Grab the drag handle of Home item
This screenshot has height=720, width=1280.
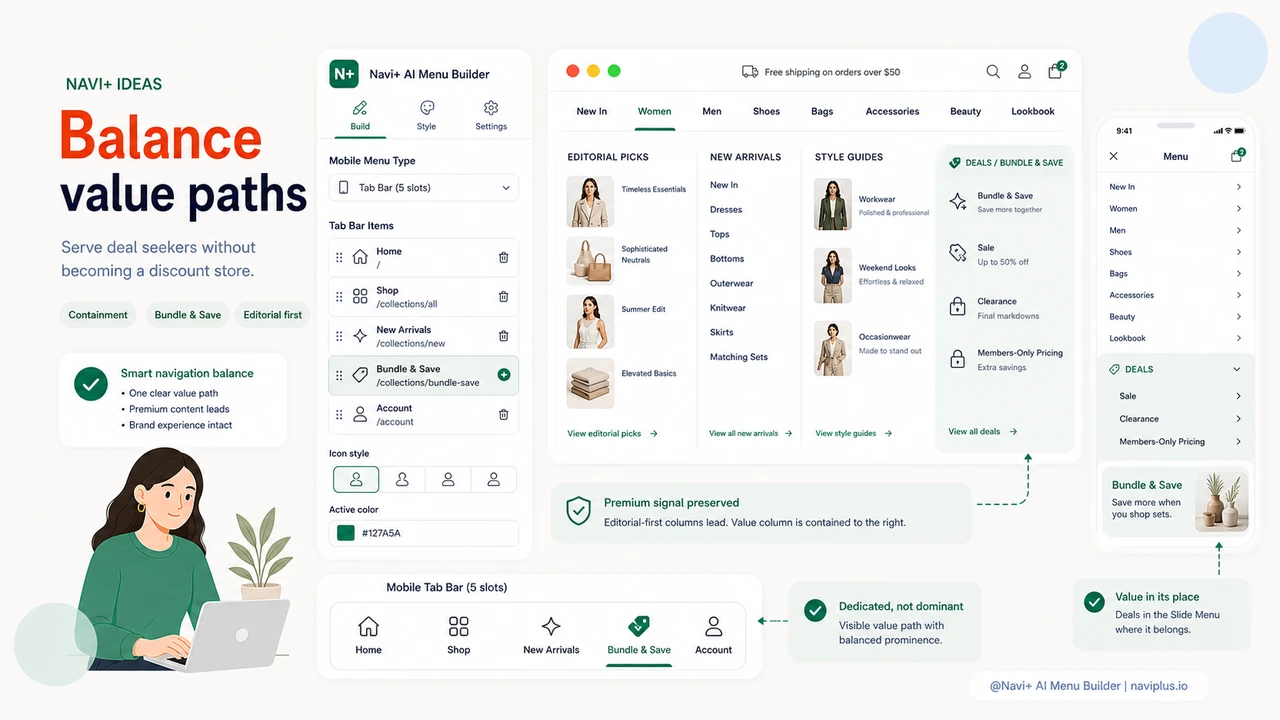click(339, 258)
